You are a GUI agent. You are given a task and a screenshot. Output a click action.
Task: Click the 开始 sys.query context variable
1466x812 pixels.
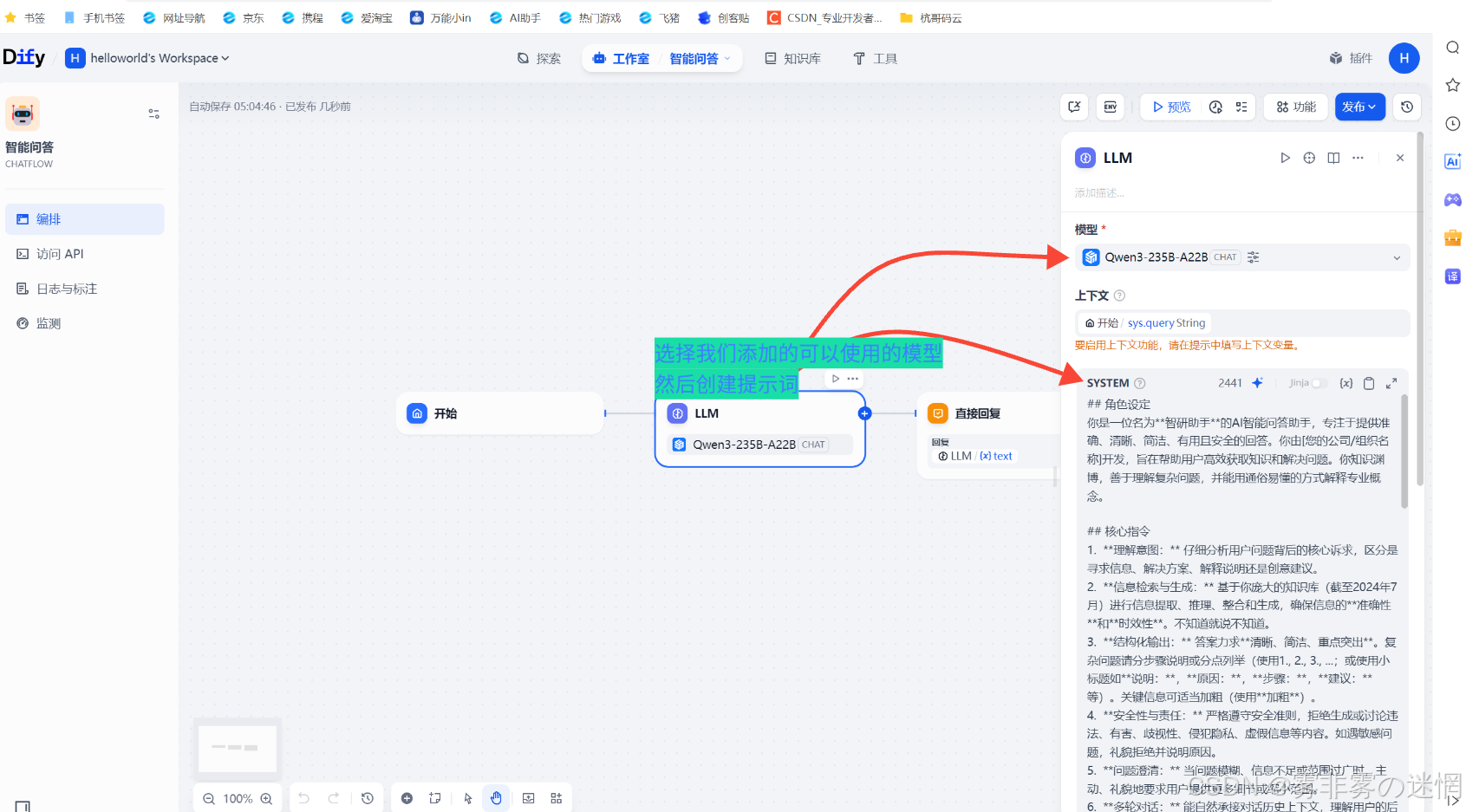[1145, 323]
